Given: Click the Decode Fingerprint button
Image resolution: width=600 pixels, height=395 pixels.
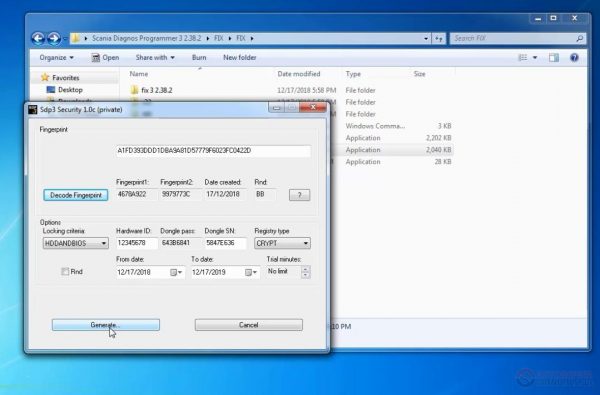Looking at the screenshot, I should [x=76, y=195].
